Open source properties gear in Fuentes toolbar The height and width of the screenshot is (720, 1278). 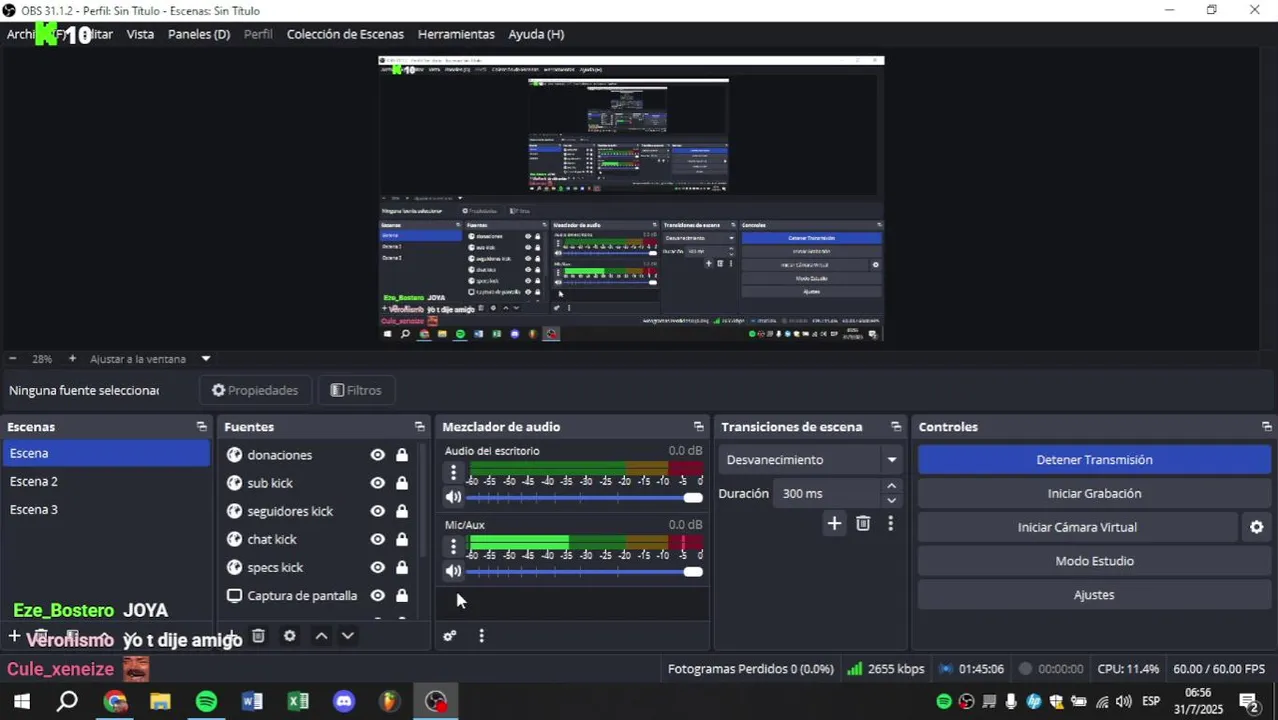(290, 636)
